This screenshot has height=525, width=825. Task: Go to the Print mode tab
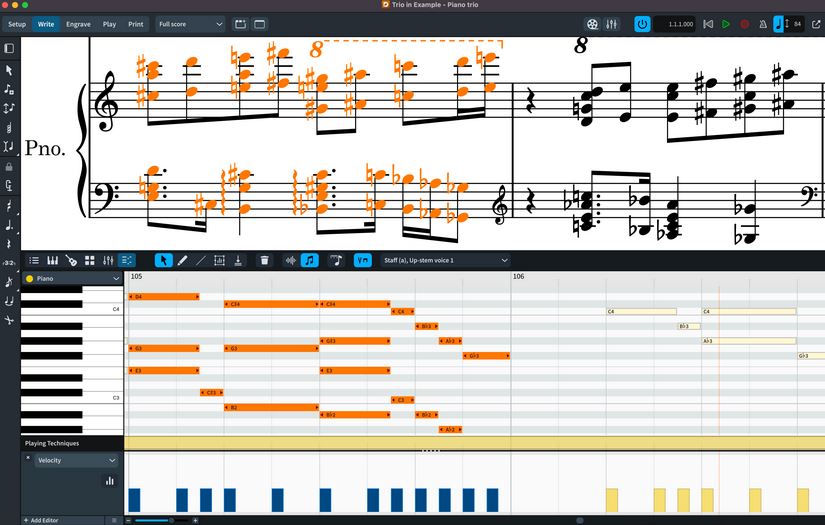click(136, 24)
